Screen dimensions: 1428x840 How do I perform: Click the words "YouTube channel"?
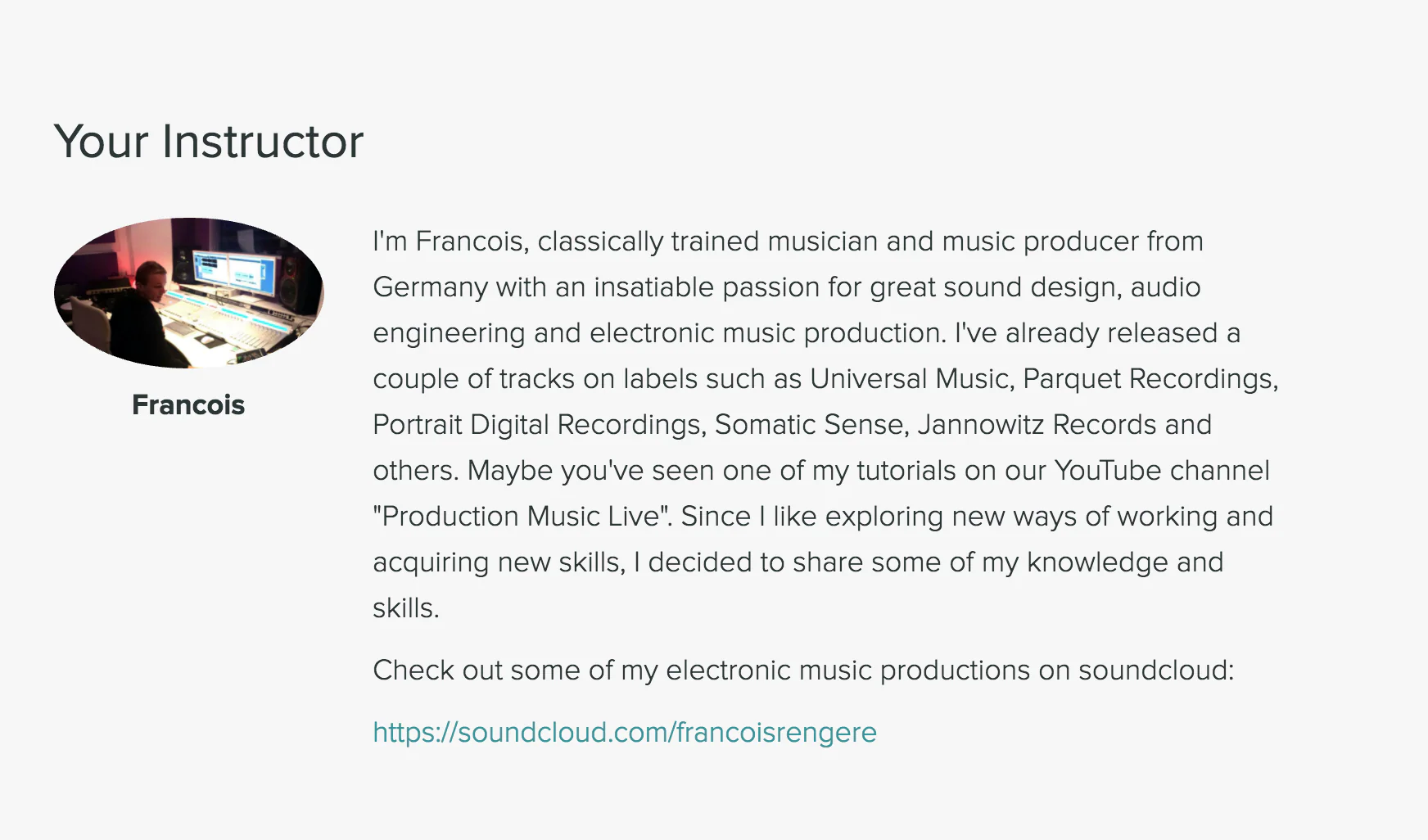1161,471
